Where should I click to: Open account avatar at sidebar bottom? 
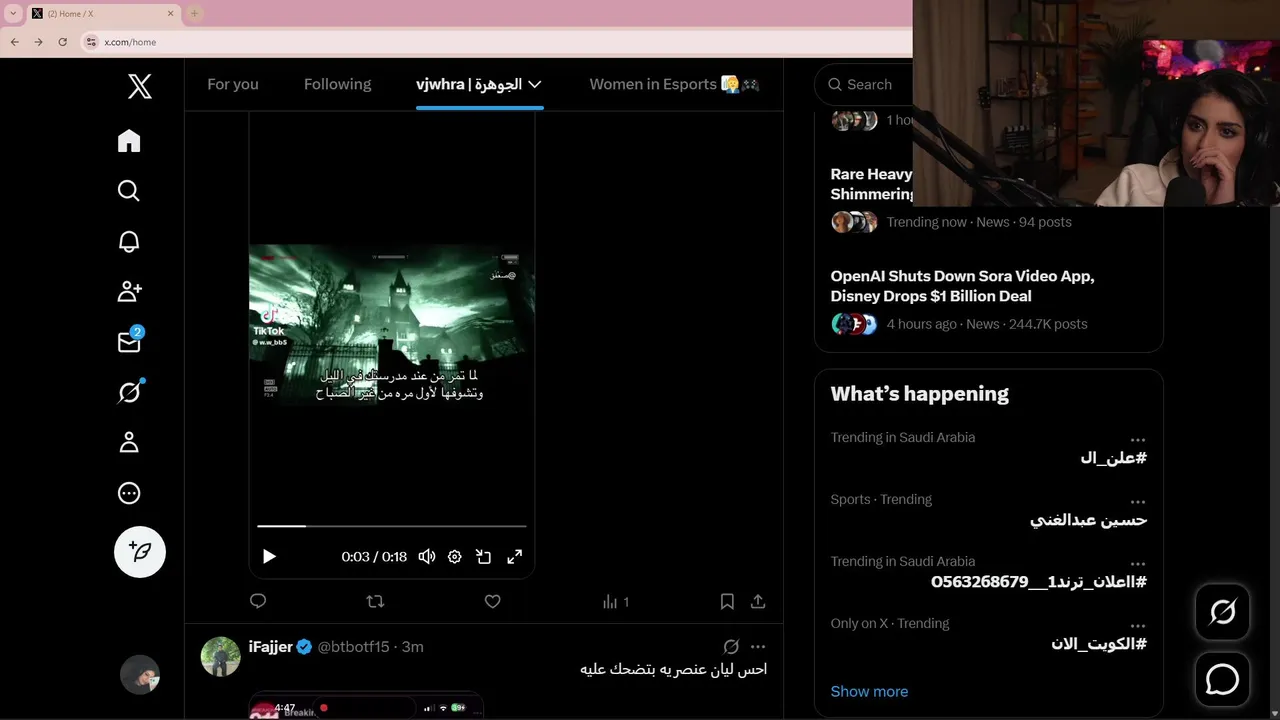(x=140, y=675)
